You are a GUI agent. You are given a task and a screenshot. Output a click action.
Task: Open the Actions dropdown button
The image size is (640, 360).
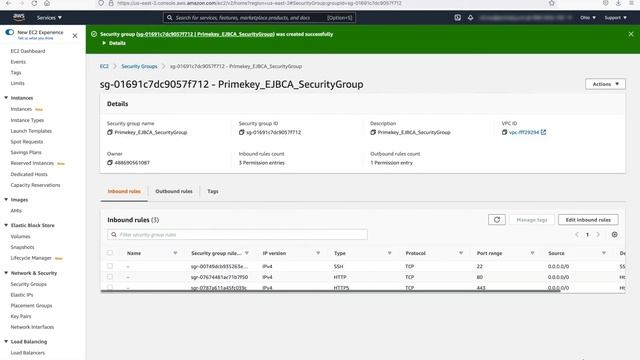[605, 84]
